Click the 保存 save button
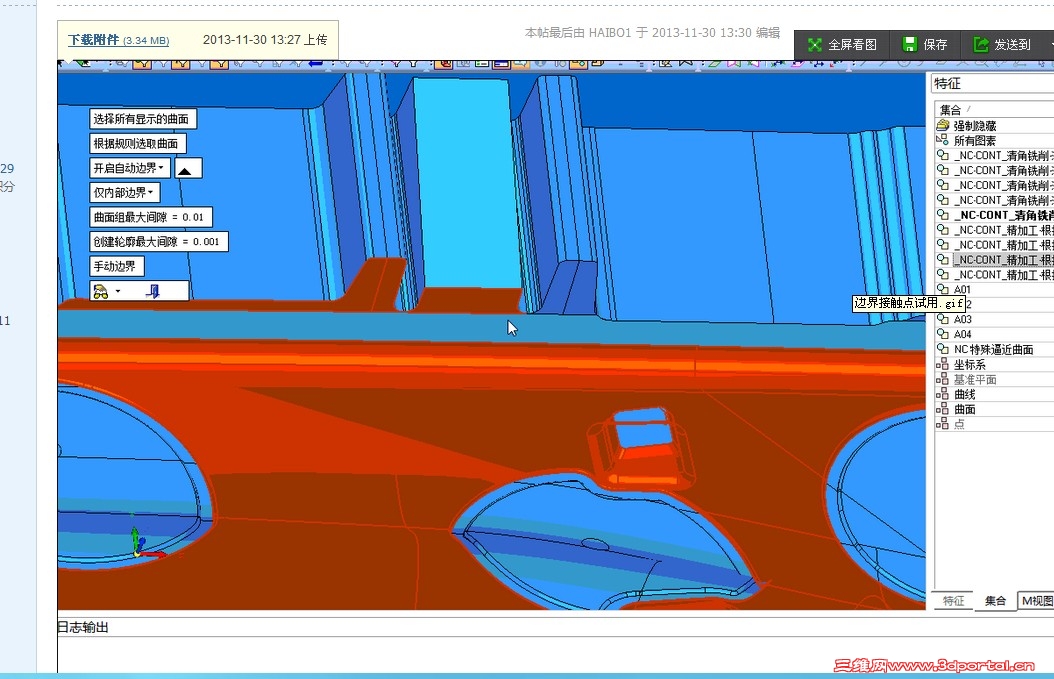1054x679 pixels. [x=925, y=44]
